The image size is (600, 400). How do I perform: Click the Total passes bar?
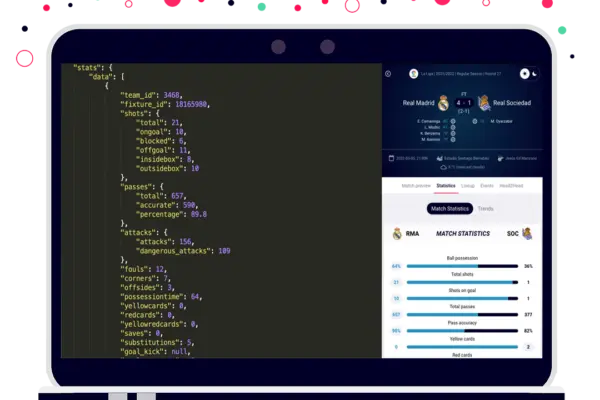[x=462, y=315]
